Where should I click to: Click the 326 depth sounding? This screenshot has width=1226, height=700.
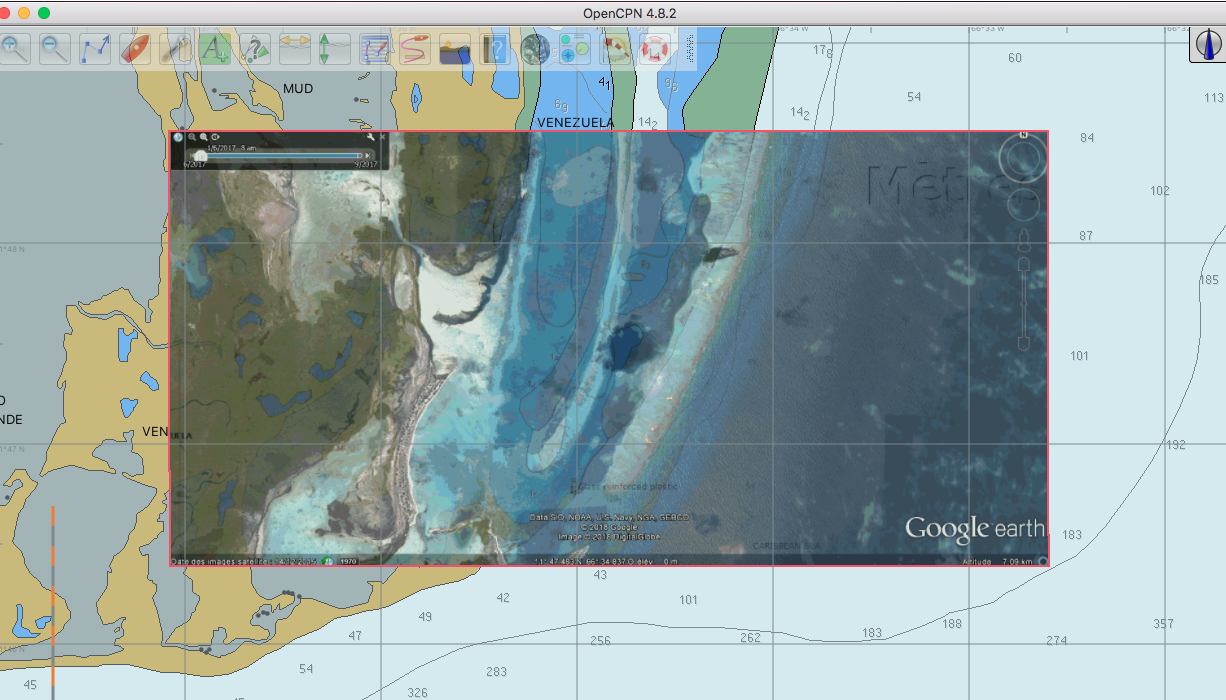[417, 692]
